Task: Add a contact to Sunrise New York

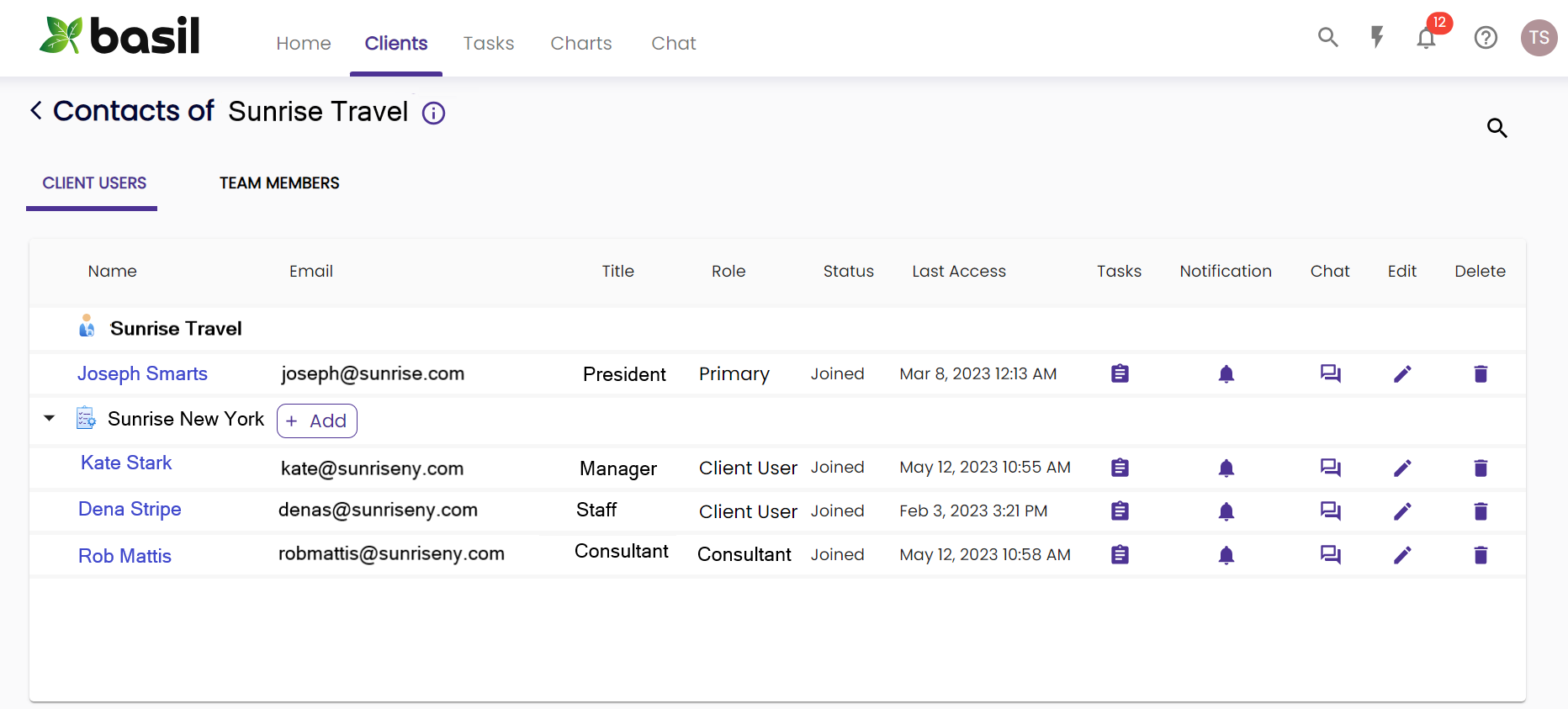Action: [x=317, y=421]
